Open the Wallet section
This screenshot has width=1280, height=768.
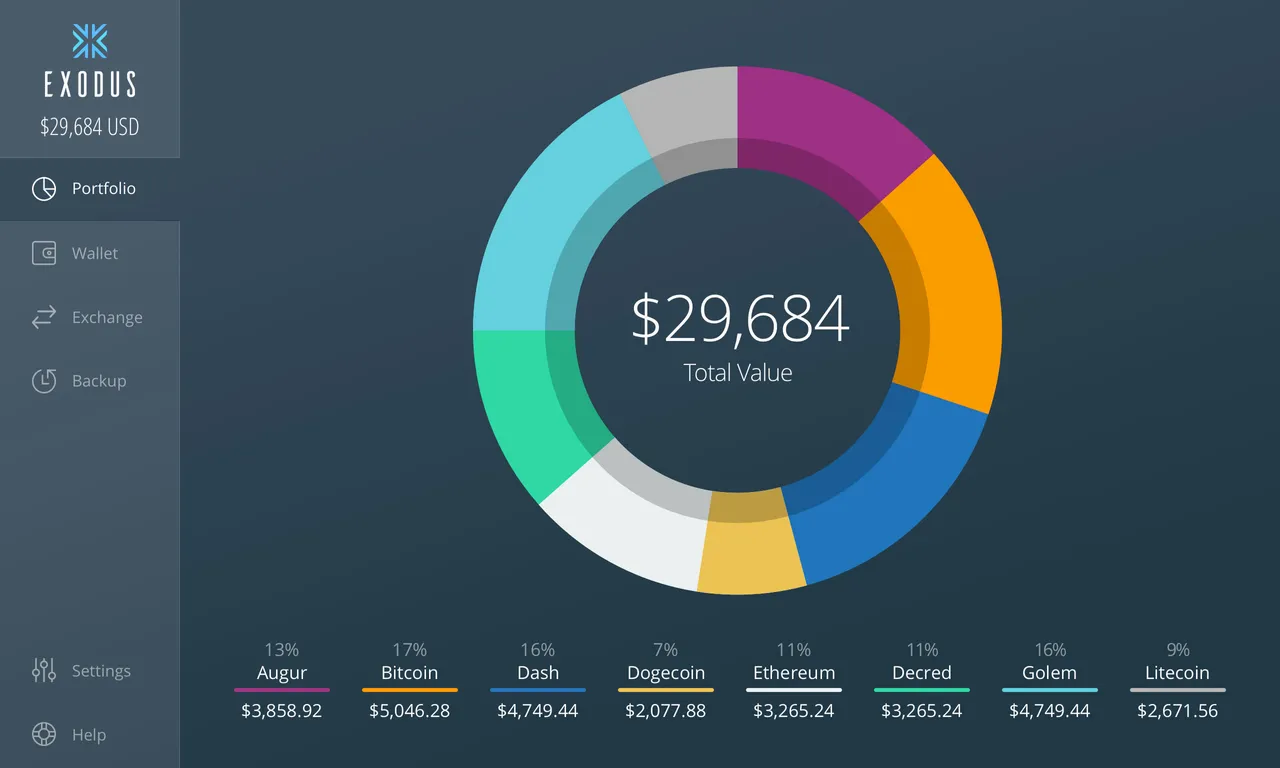(x=90, y=253)
